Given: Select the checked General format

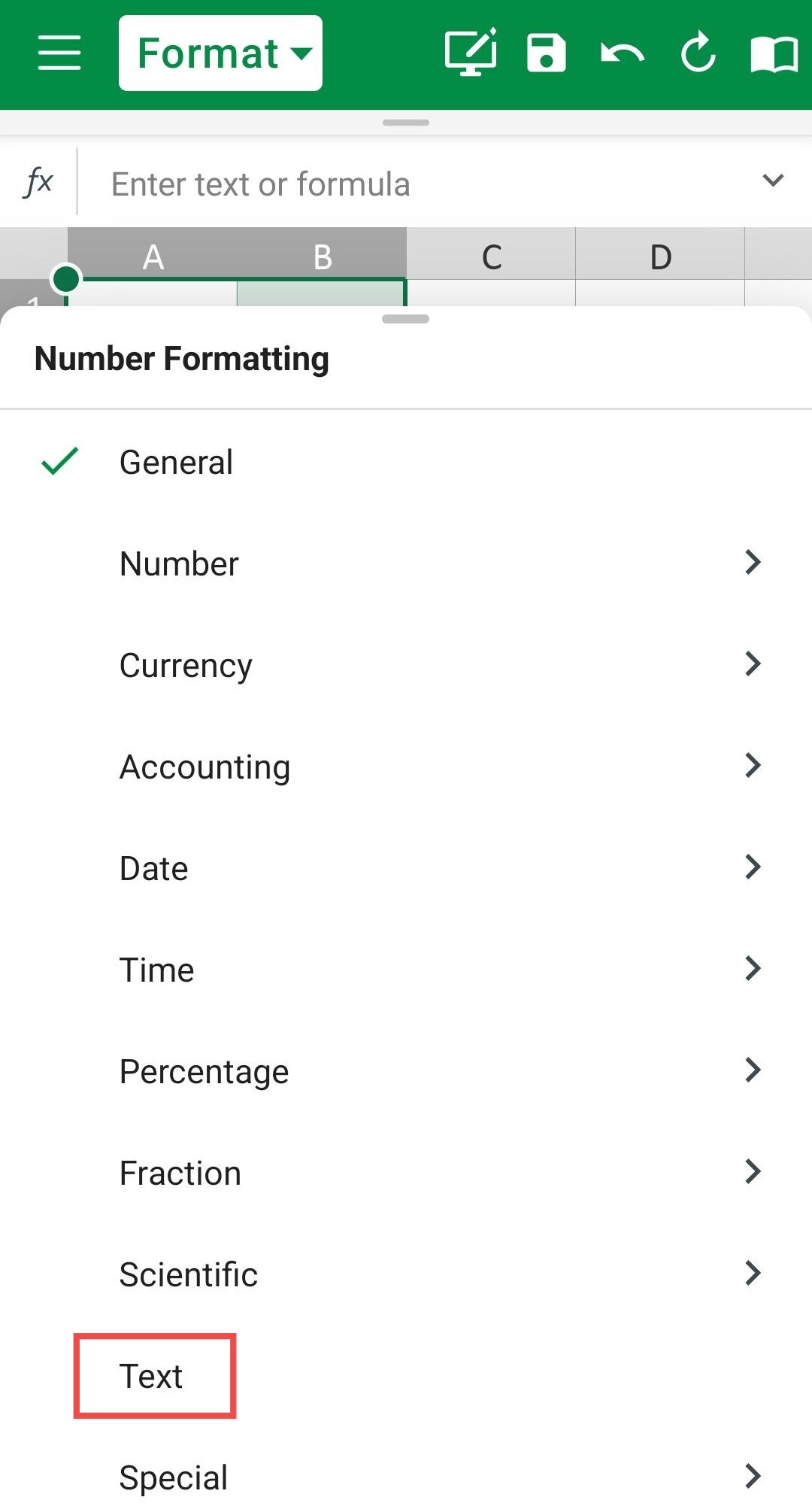Looking at the screenshot, I should (406, 462).
